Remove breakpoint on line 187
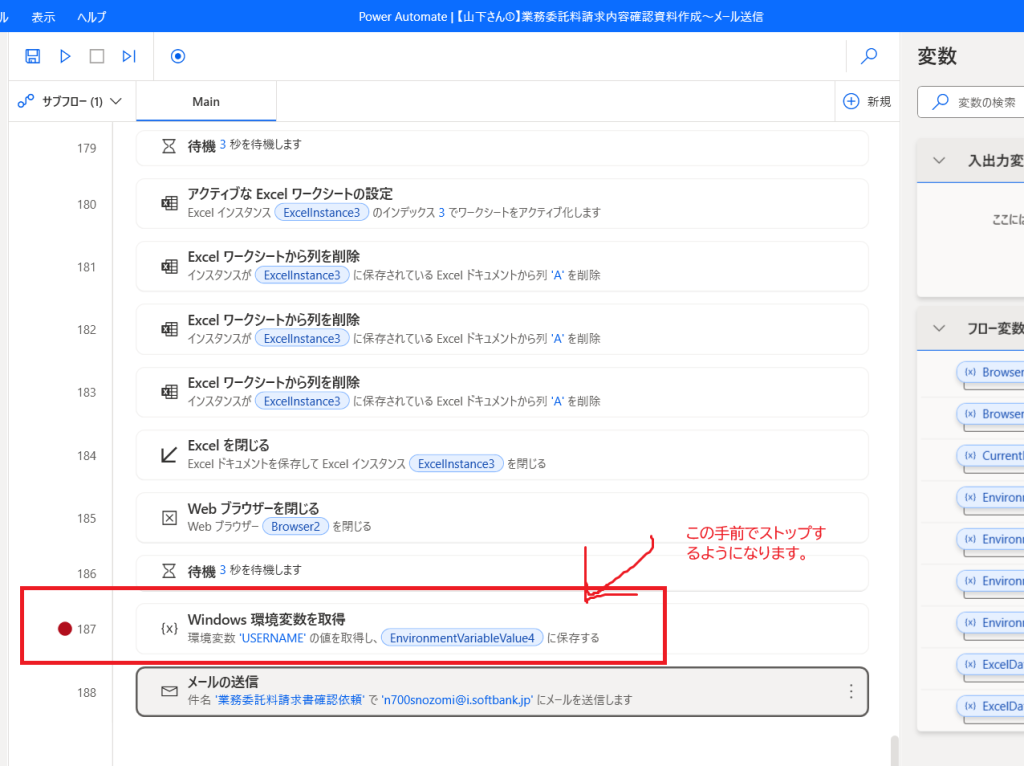The image size is (1024, 766). point(65,629)
